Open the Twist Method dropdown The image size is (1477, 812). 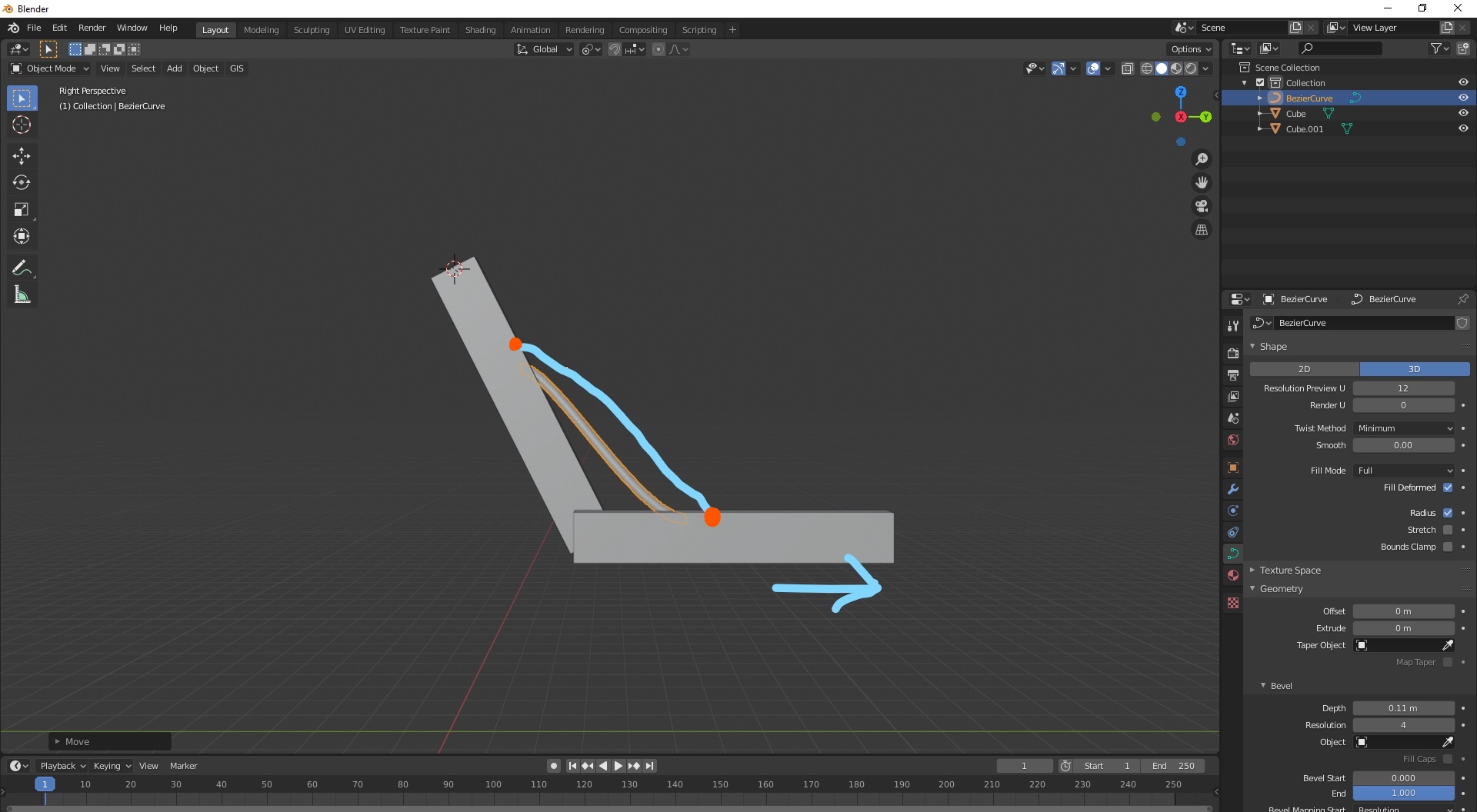tap(1403, 428)
